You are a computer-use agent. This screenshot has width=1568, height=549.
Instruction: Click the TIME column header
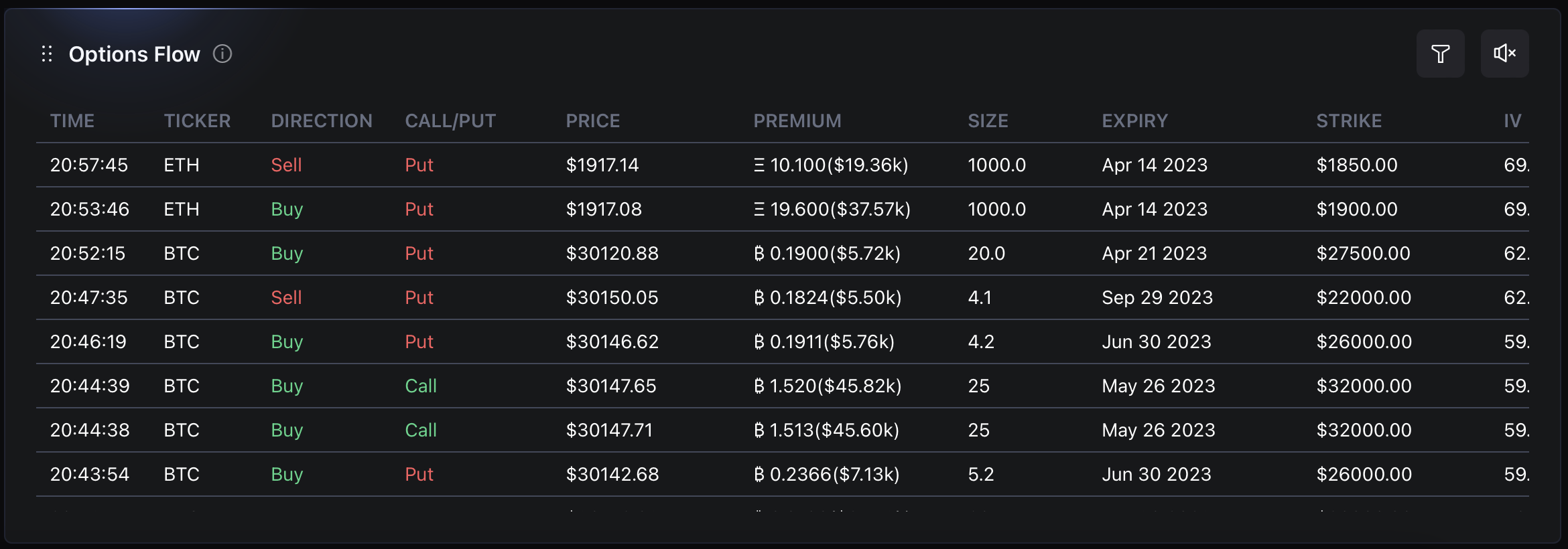pos(72,121)
